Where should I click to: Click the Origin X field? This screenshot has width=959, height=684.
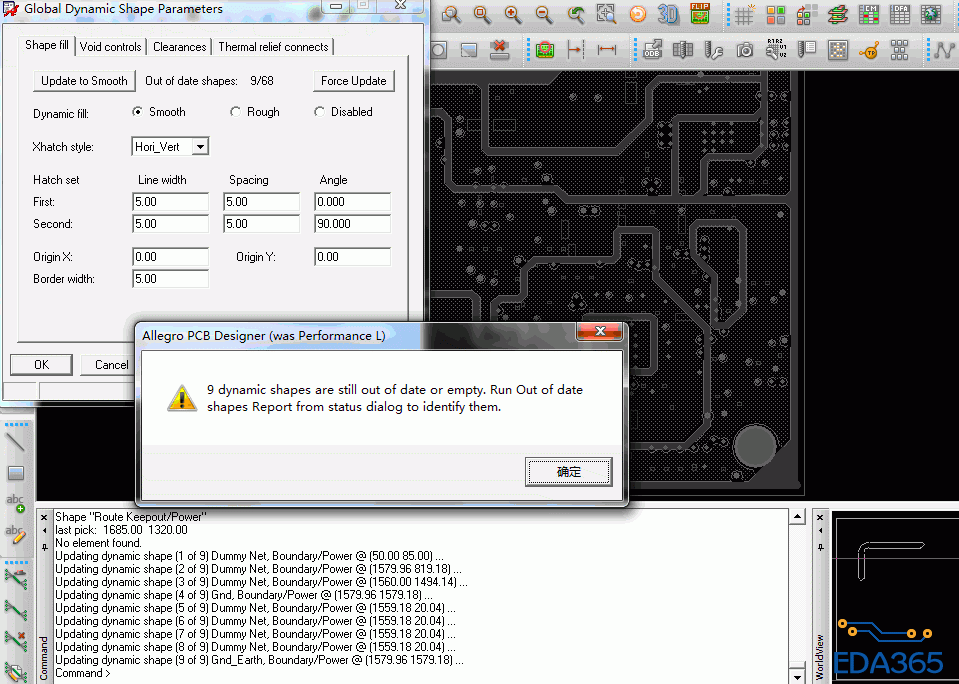coord(171,257)
